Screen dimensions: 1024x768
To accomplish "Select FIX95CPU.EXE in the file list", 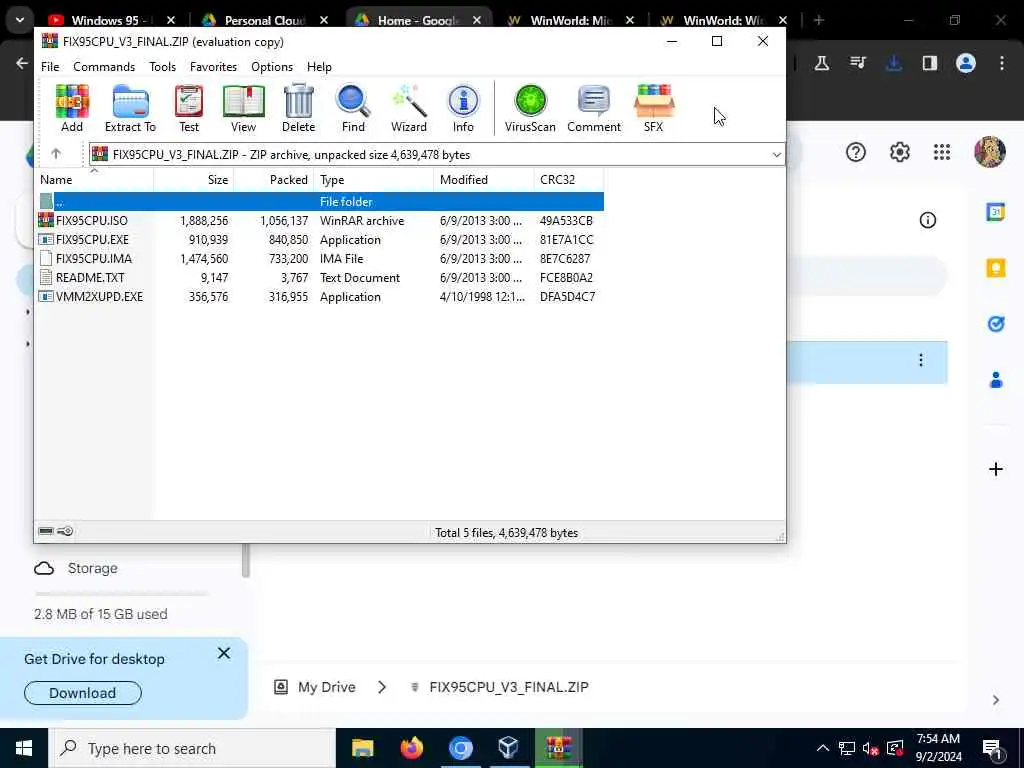I will tap(319, 240).
